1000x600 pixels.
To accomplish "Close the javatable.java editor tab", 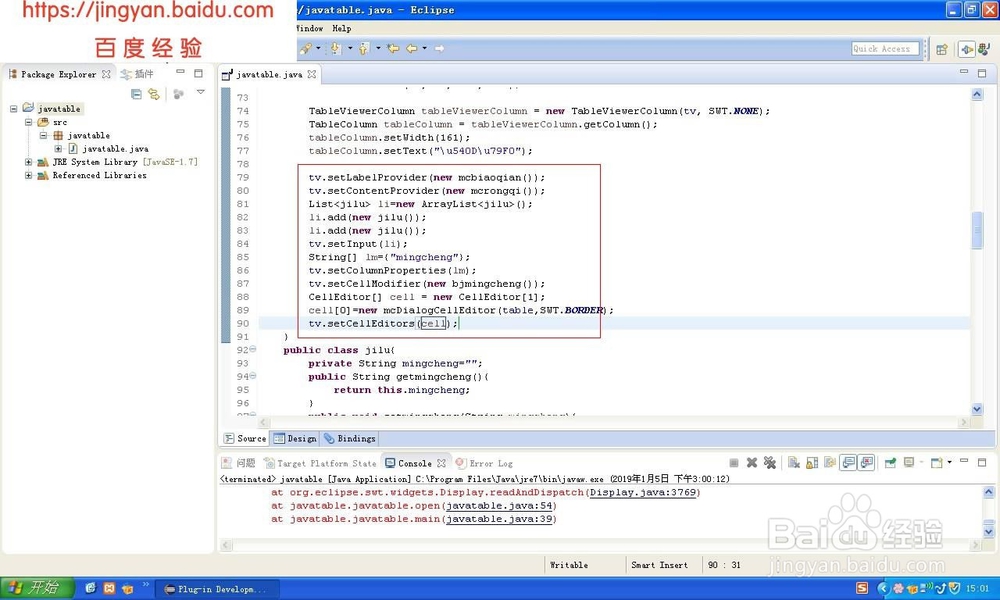I will tap(312, 74).
